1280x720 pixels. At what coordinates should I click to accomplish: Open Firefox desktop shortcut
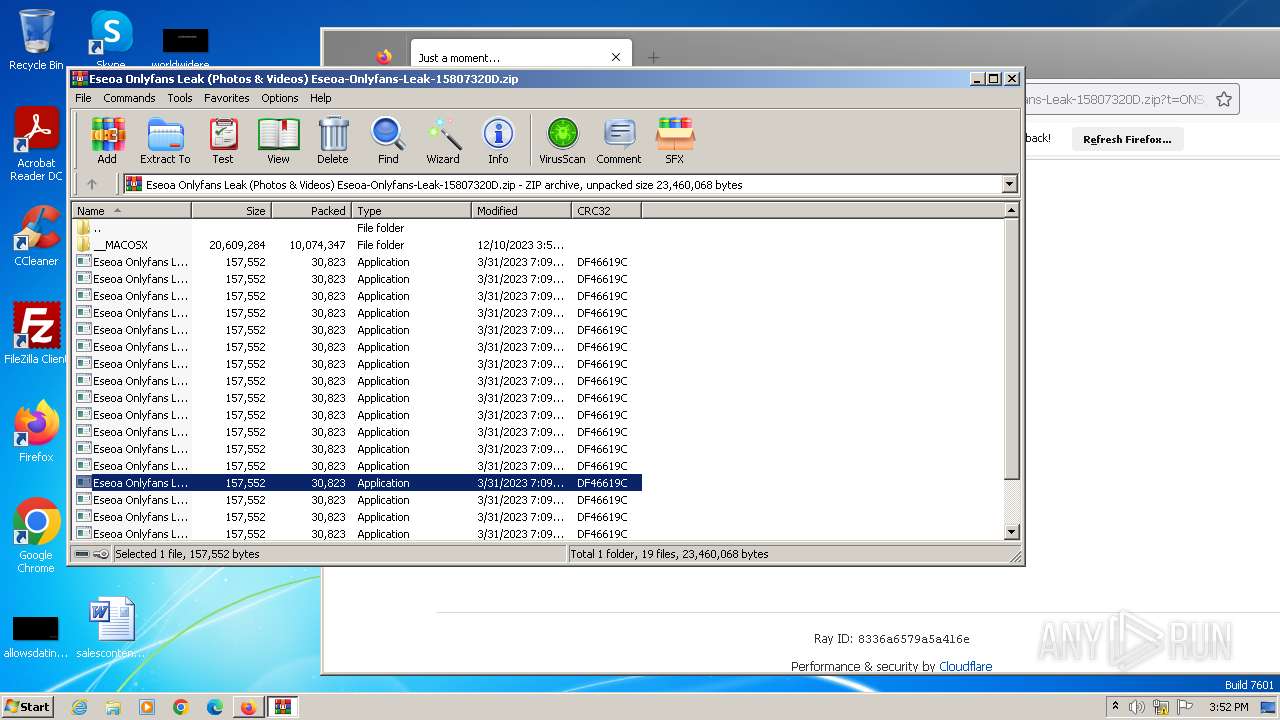(x=36, y=432)
